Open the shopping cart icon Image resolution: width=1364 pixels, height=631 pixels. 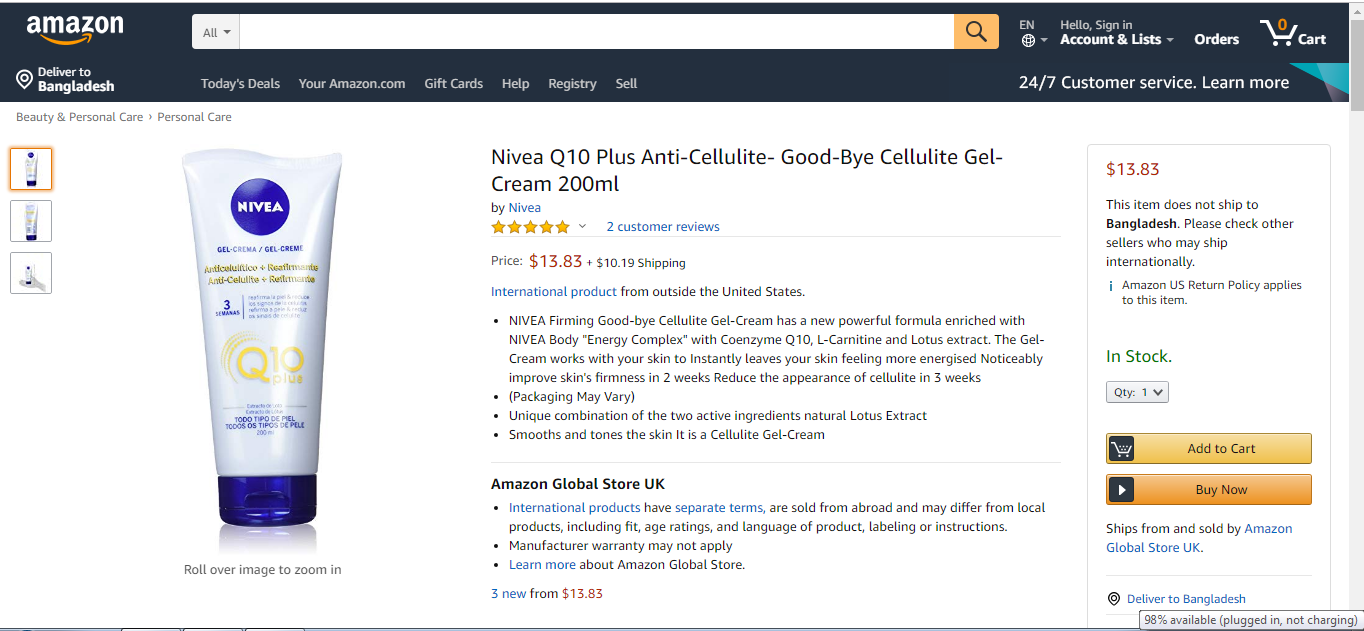point(1278,33)
